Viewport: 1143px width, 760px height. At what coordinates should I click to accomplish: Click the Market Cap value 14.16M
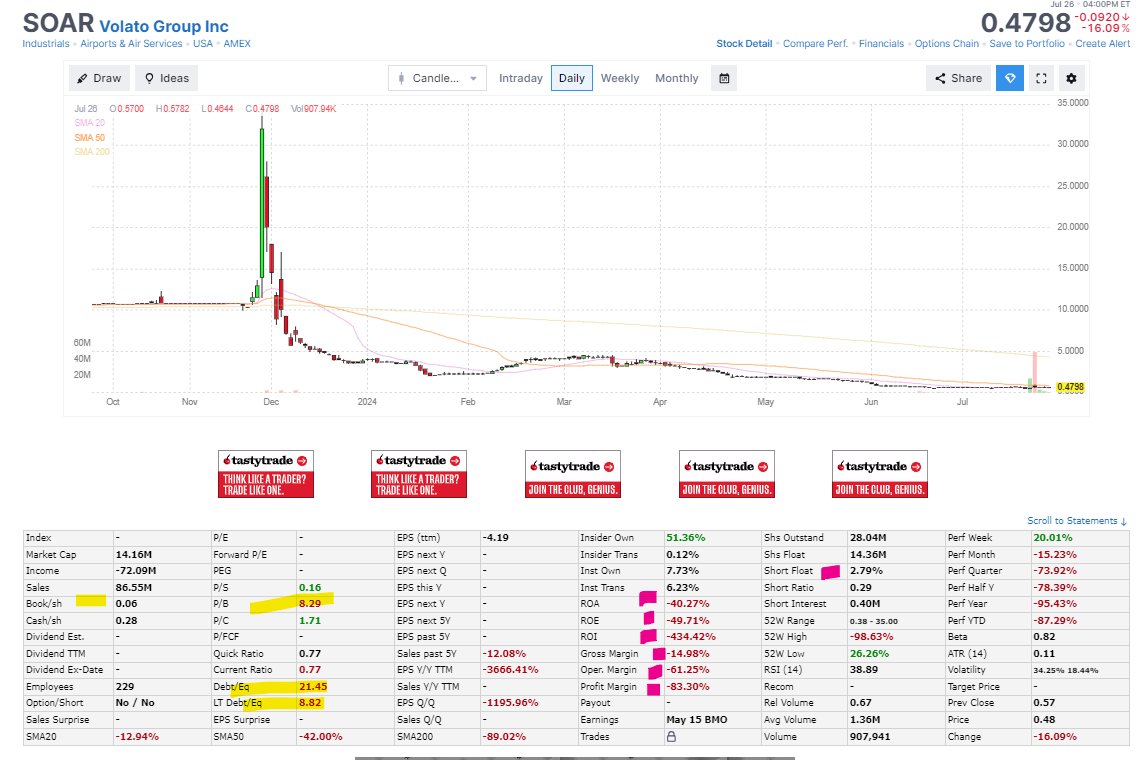(133, 555)
